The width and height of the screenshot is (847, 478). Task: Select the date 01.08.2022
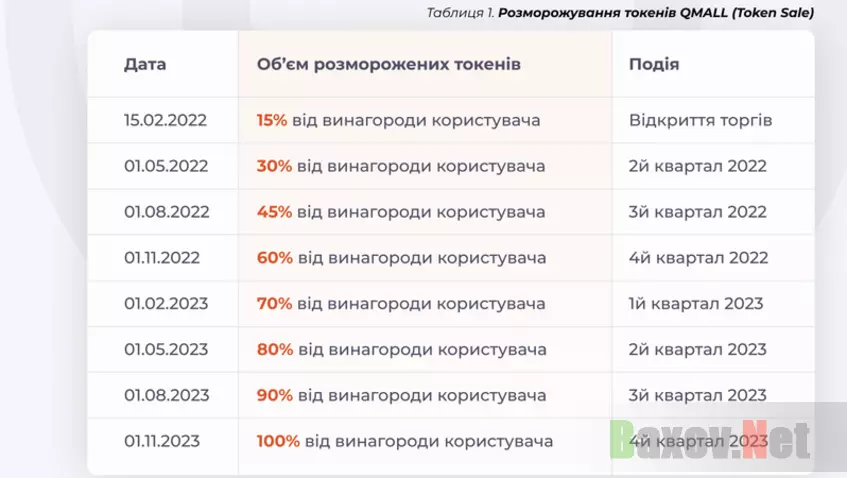(166, 212)
